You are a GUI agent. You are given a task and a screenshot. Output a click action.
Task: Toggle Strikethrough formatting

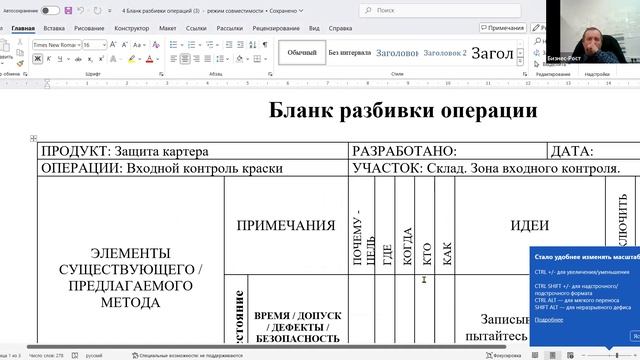pyautogui.click(x=78, y=59)
